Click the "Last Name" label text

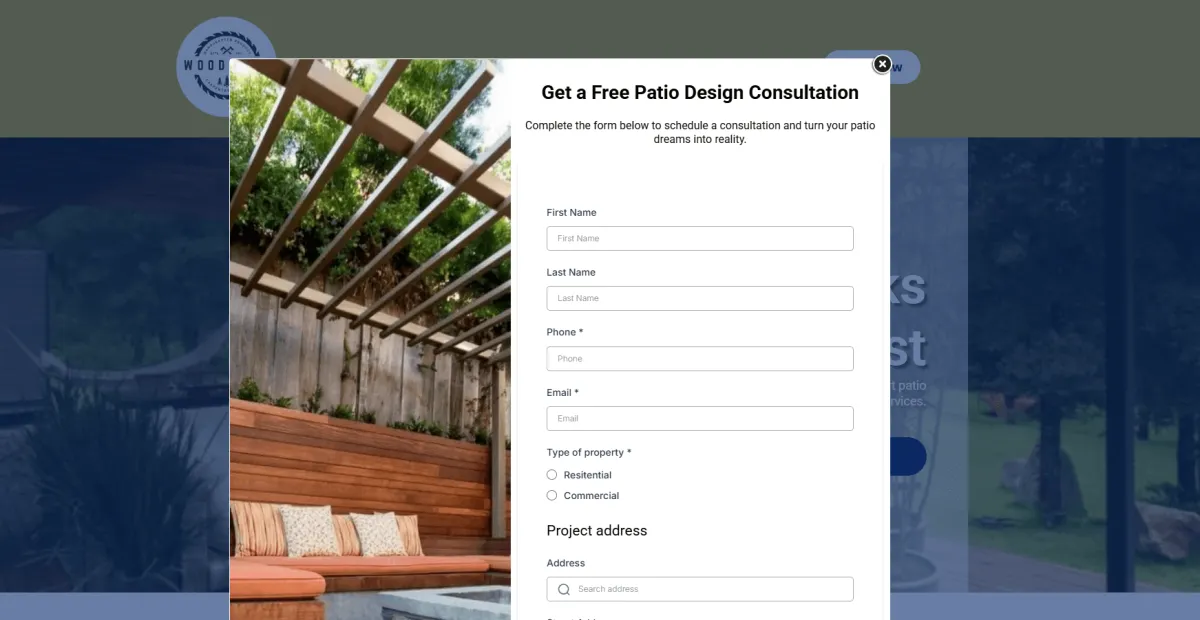[x=571, y=273]
